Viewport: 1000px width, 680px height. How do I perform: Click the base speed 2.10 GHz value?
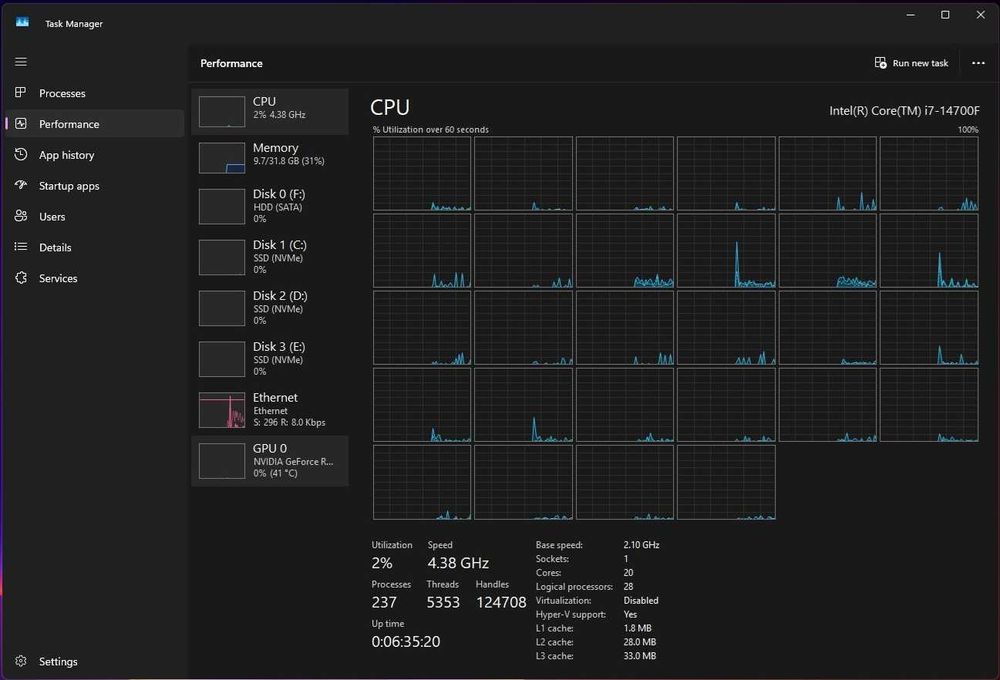642,545
